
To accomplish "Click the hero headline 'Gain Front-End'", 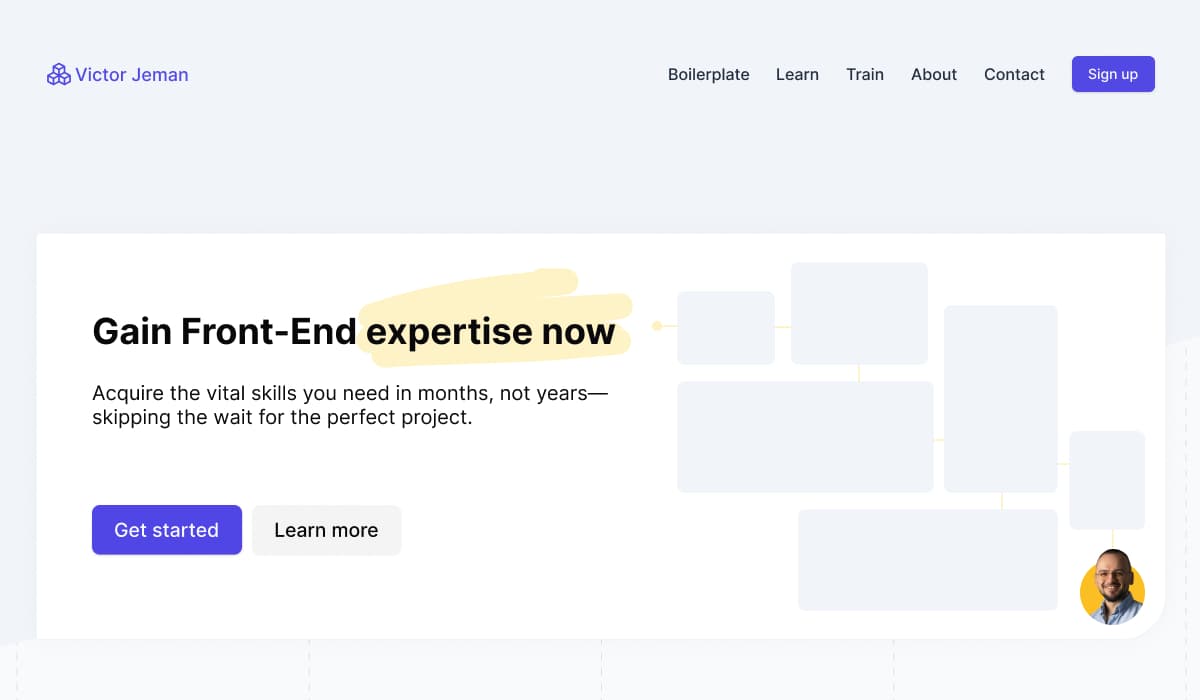I will click(222, 332).
